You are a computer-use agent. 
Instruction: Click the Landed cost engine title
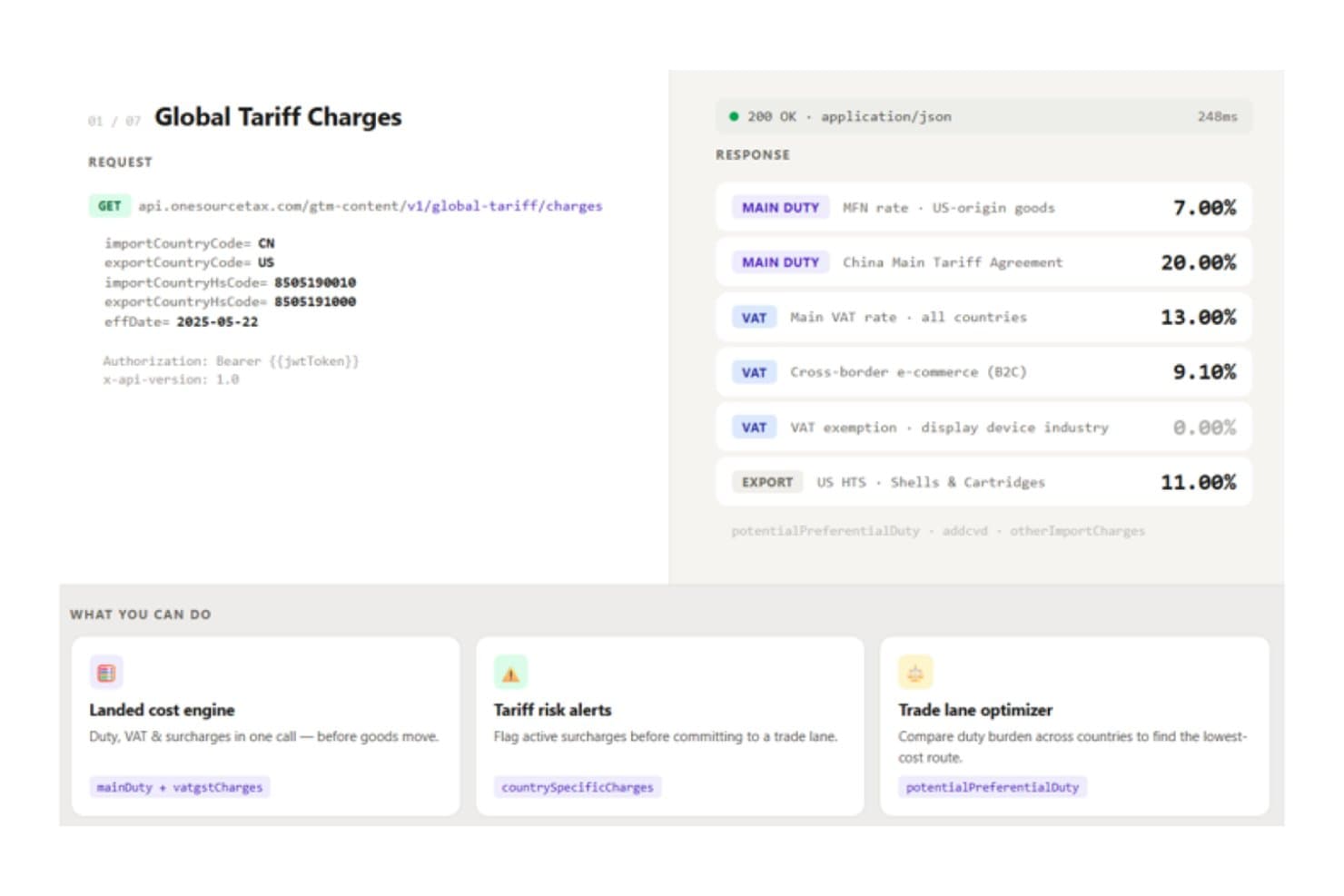tap(162, 710)
